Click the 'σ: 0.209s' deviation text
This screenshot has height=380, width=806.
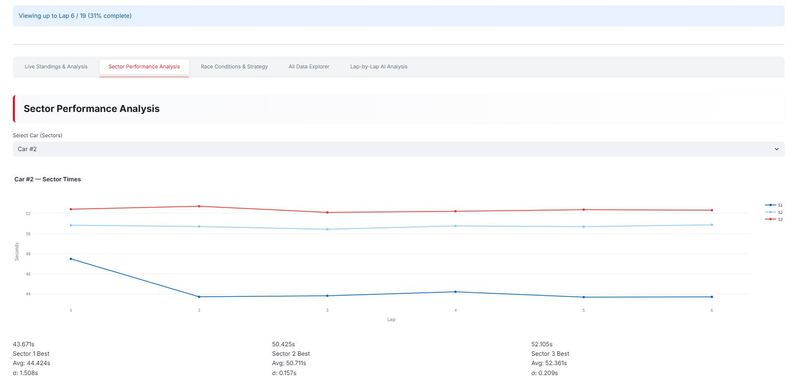[544, 373]
